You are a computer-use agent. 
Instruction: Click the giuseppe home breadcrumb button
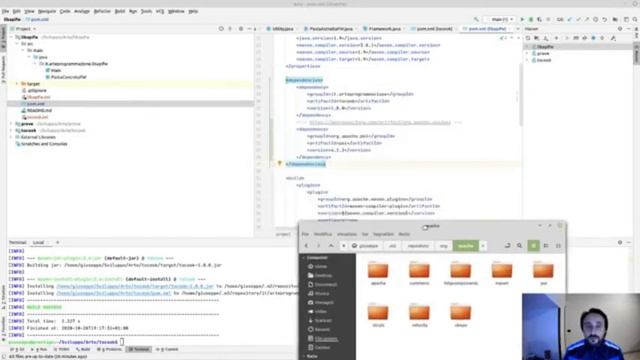tap(365, 246)
